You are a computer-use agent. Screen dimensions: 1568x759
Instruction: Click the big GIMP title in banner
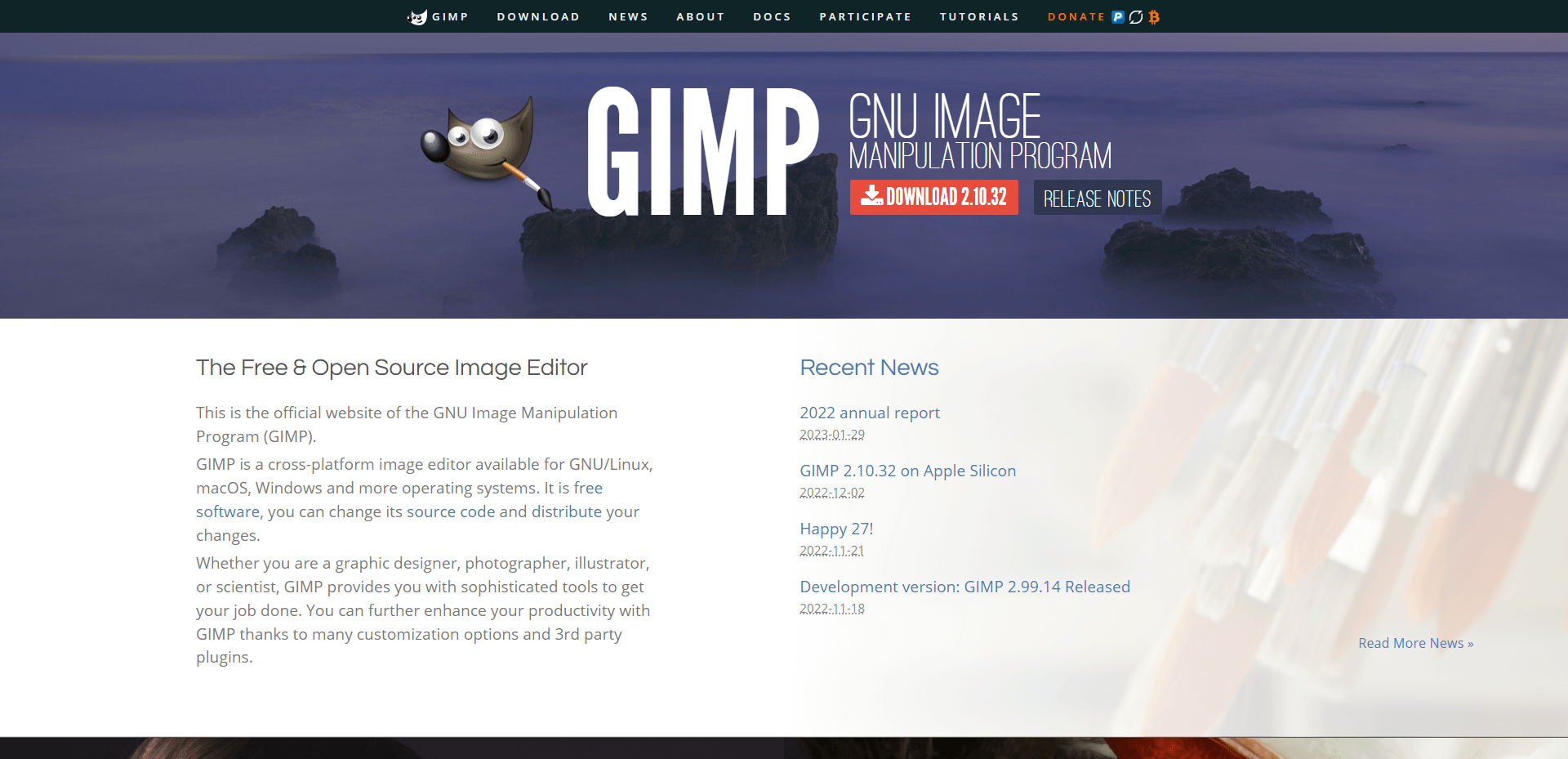click(703, 152)
